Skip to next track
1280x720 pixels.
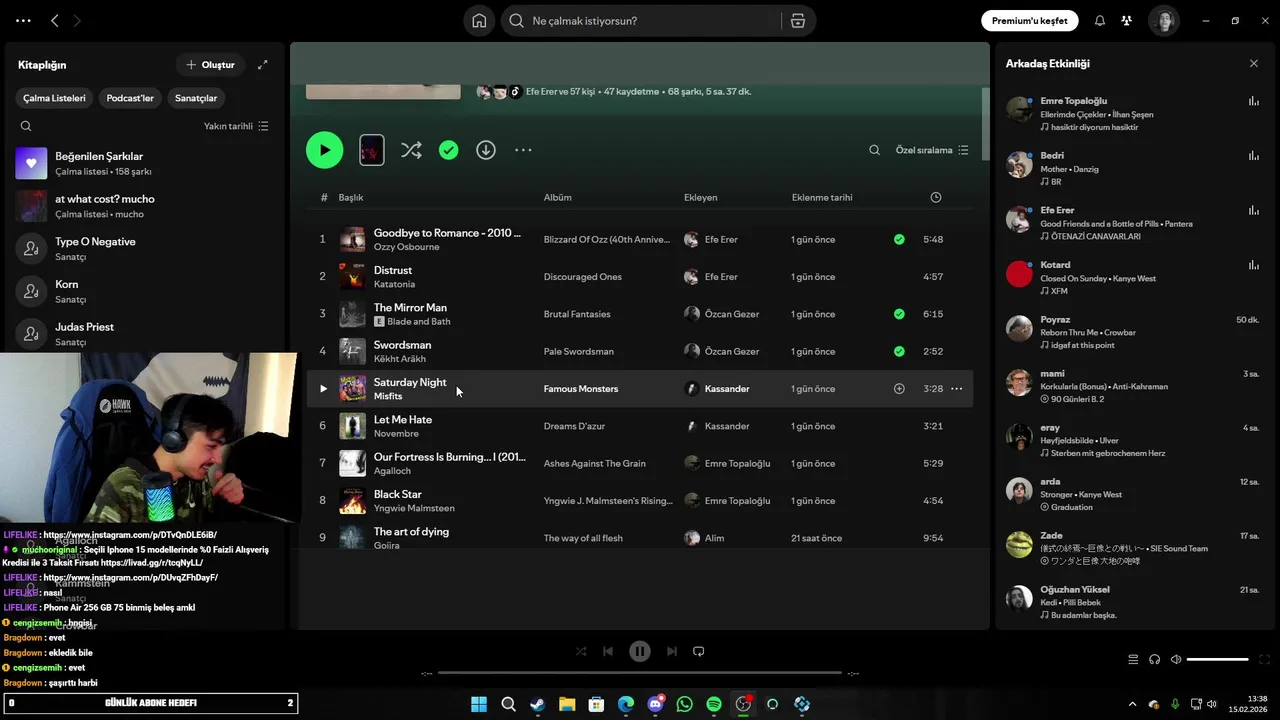click(672, 651)
